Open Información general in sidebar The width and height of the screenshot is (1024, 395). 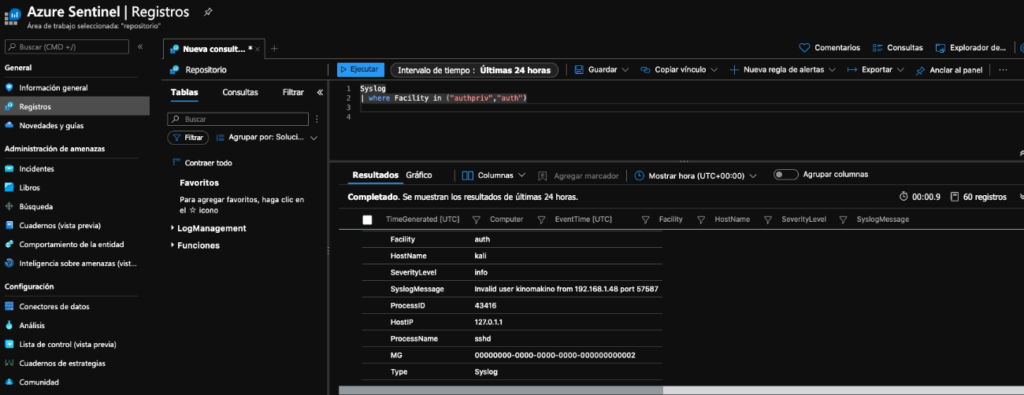(x=53, y=87)
